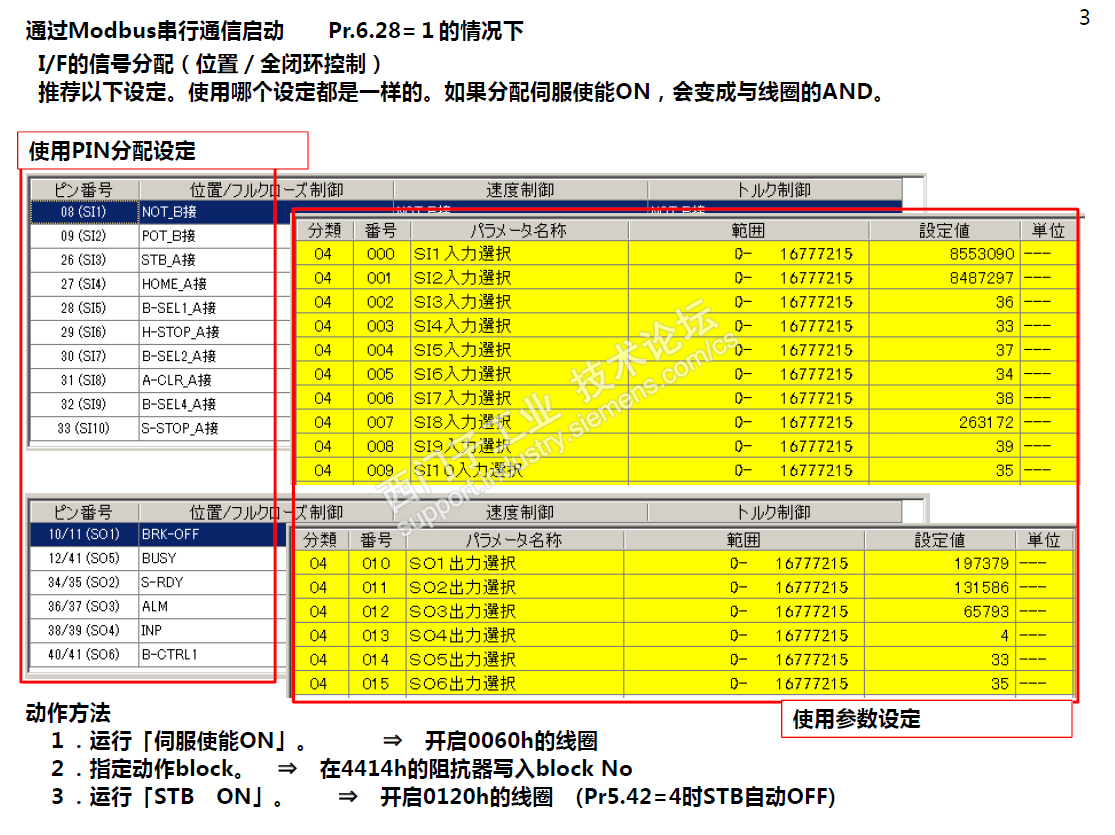Select pin 32 (SI9) row

pos(84,405)
